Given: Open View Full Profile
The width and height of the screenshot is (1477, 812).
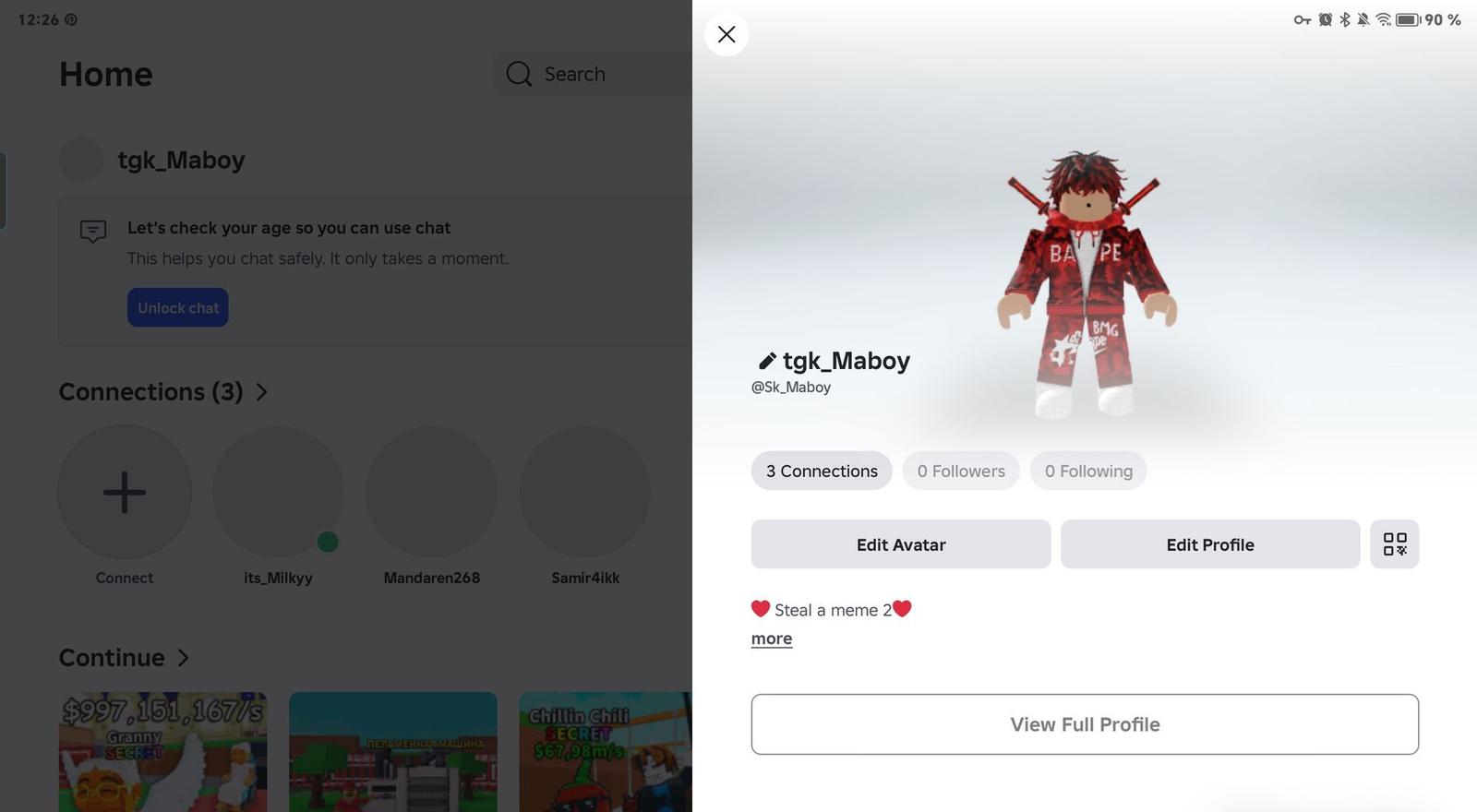Looking at the screenshot, I should click(1085, 724).
